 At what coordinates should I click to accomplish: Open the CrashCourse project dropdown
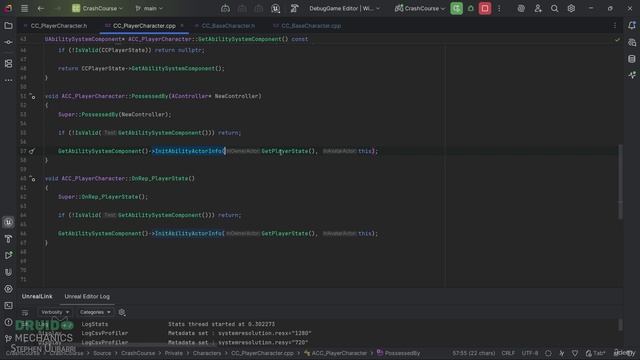(x=97, y=8)
